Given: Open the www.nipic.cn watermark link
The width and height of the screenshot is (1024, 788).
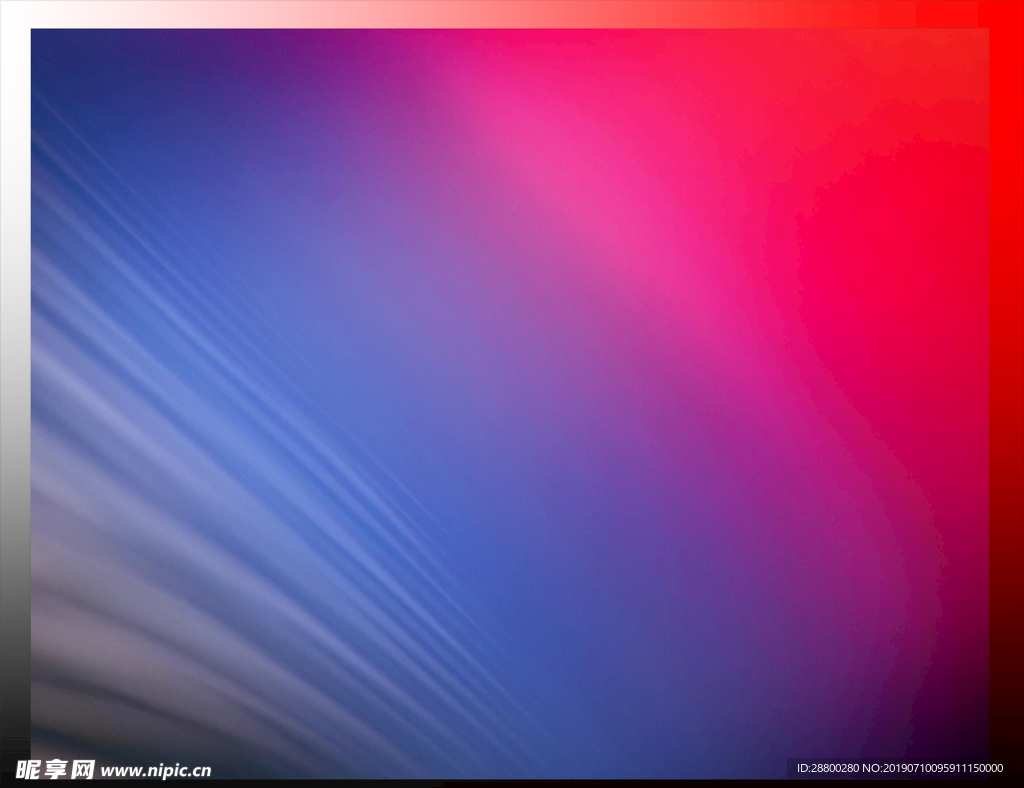Looking at the screenshot, I should tap(156, 771).
